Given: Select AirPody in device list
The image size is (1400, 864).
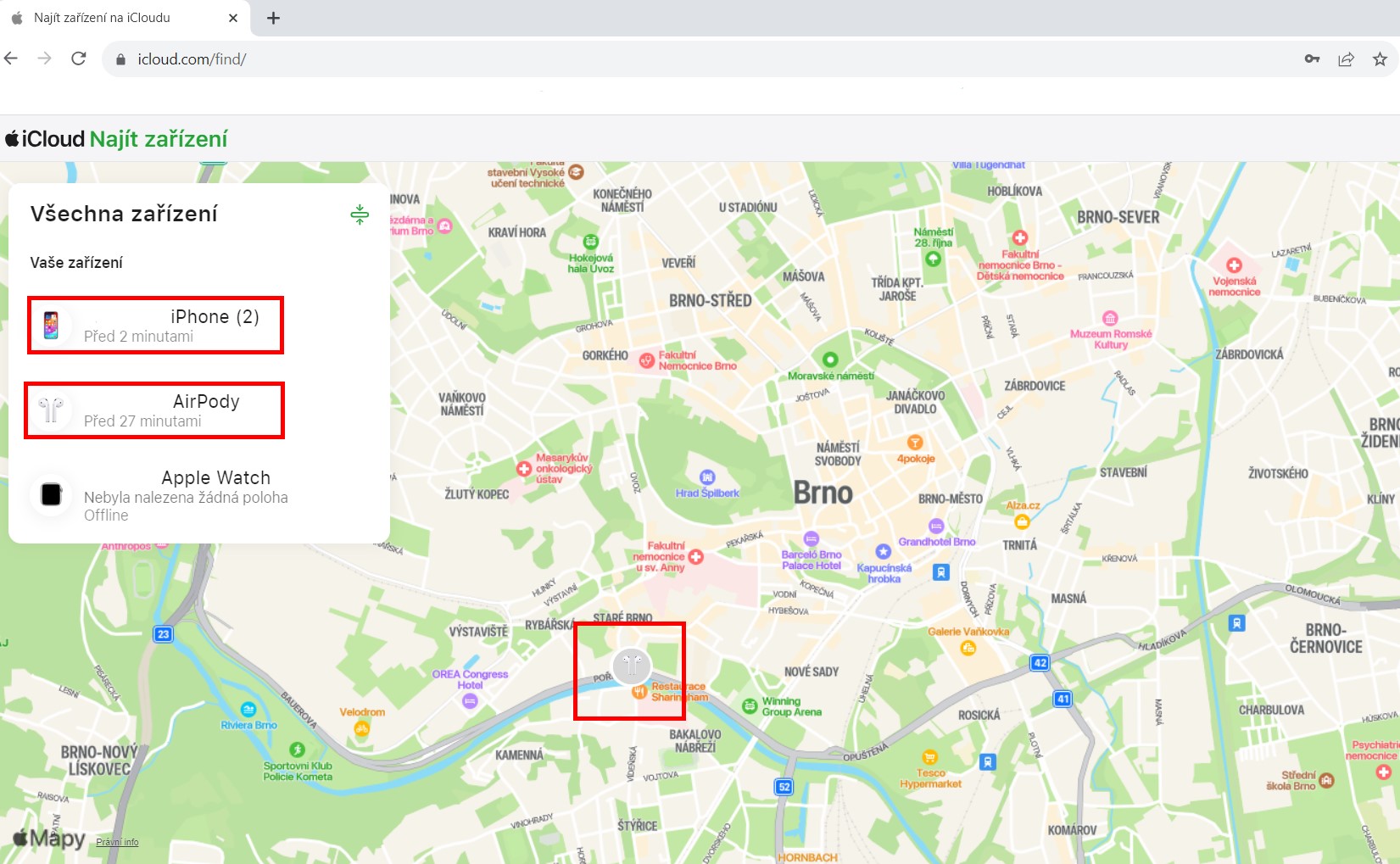Looking at the screenshot, I should click(x=155, y=410).
